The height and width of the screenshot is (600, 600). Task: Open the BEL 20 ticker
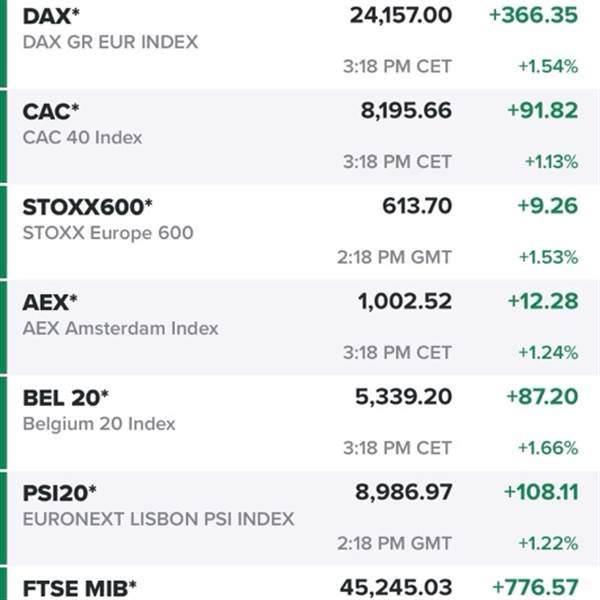[66, 398]
